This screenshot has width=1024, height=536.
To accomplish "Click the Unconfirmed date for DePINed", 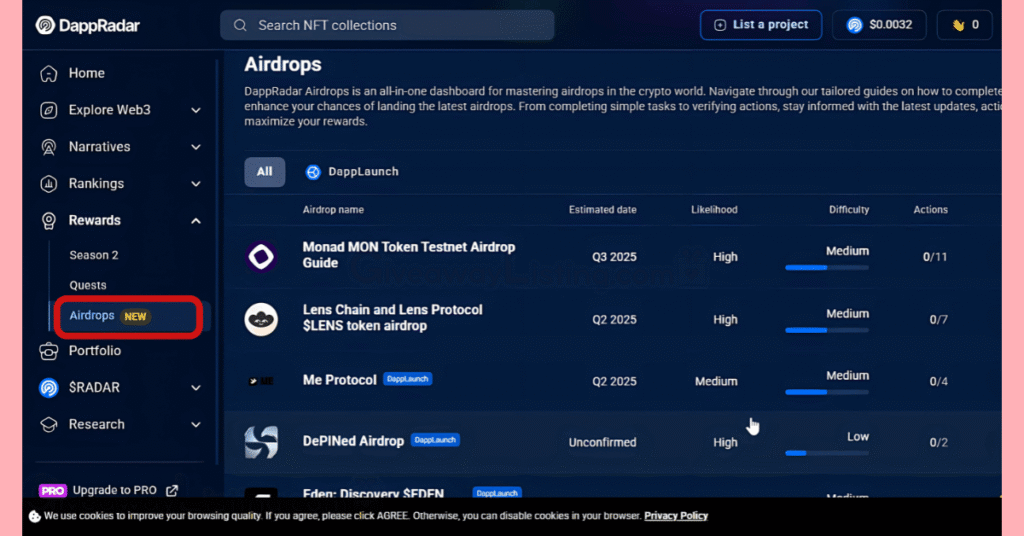I will pos(602,443).
